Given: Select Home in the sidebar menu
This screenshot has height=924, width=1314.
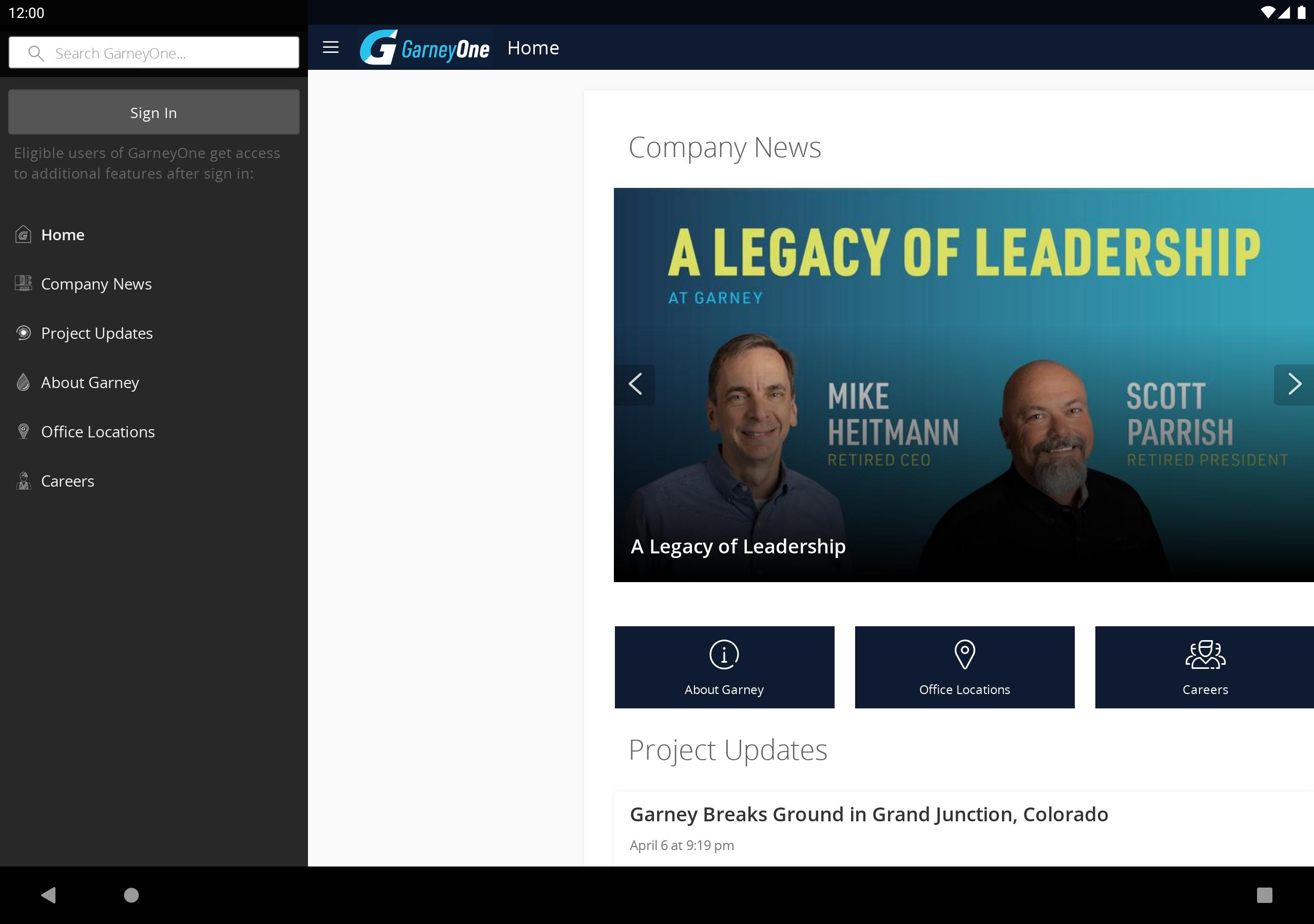Looking at the screenshot, I should point(154,235).
